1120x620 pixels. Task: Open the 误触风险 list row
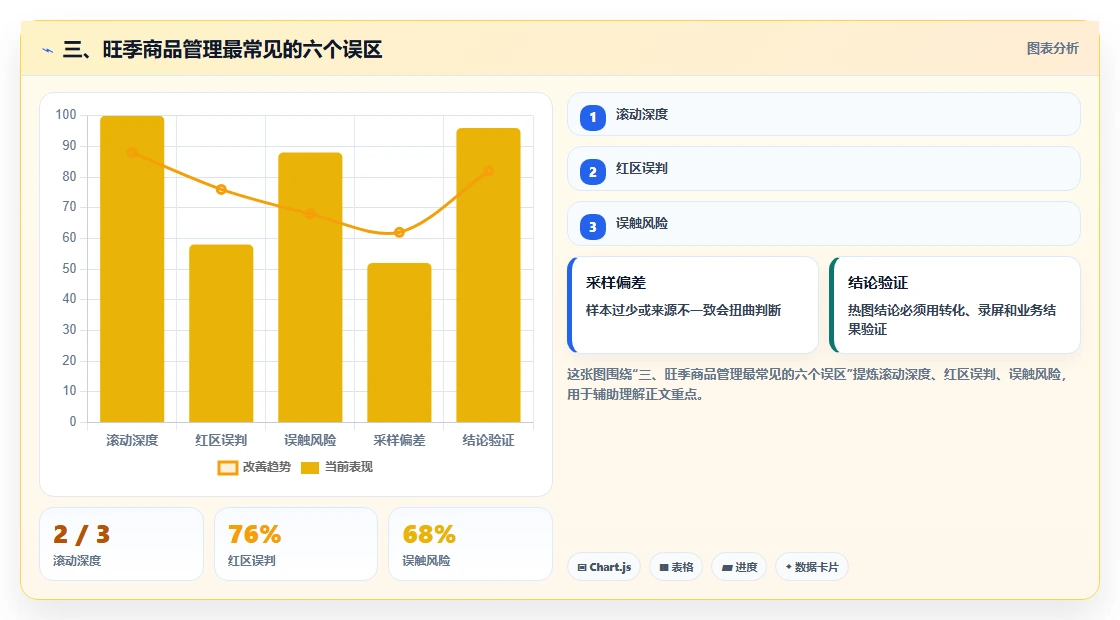pyautogui.click(x=824, y=224)
